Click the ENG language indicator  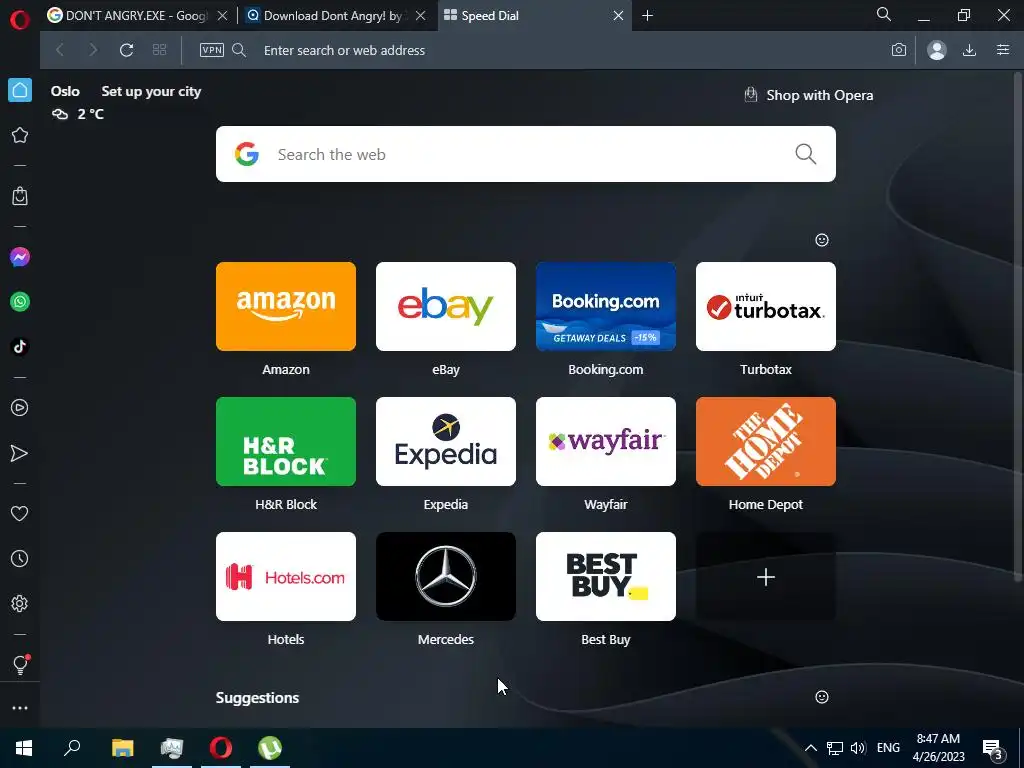coord(888,748)
